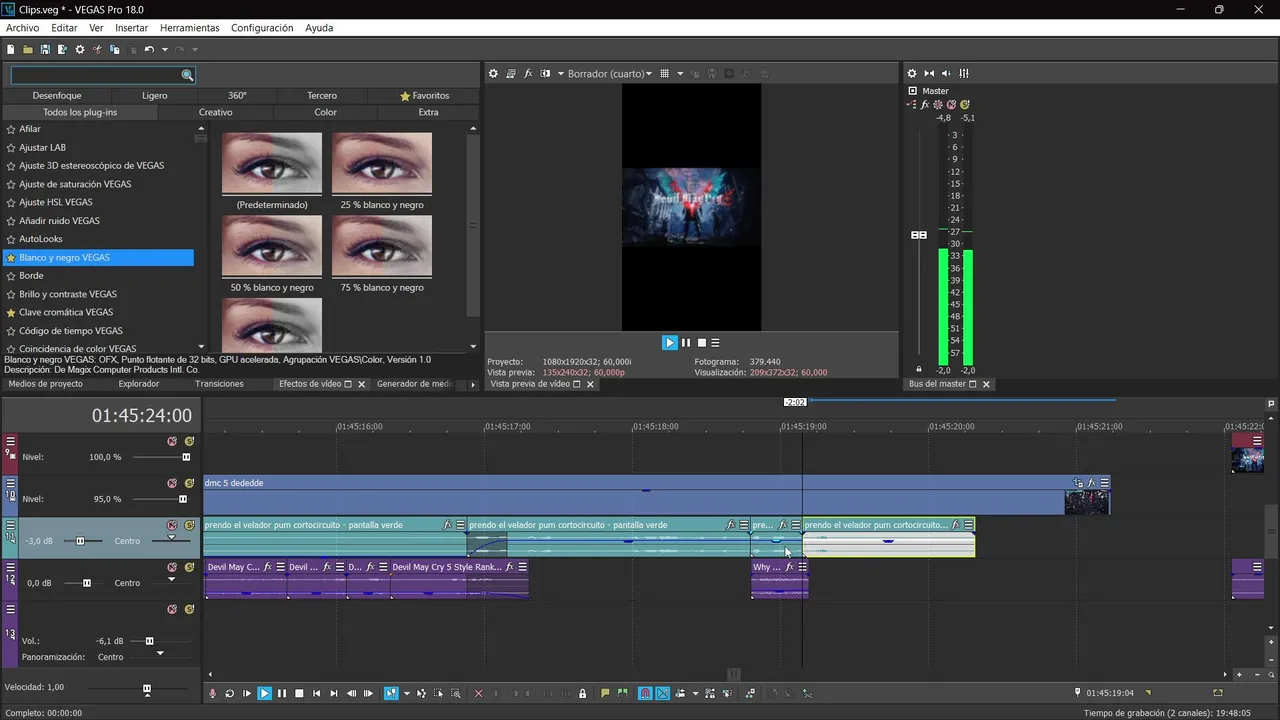The image size is (1280, 720).
Task: Click the open project folder icon
Action: [28, 49]
